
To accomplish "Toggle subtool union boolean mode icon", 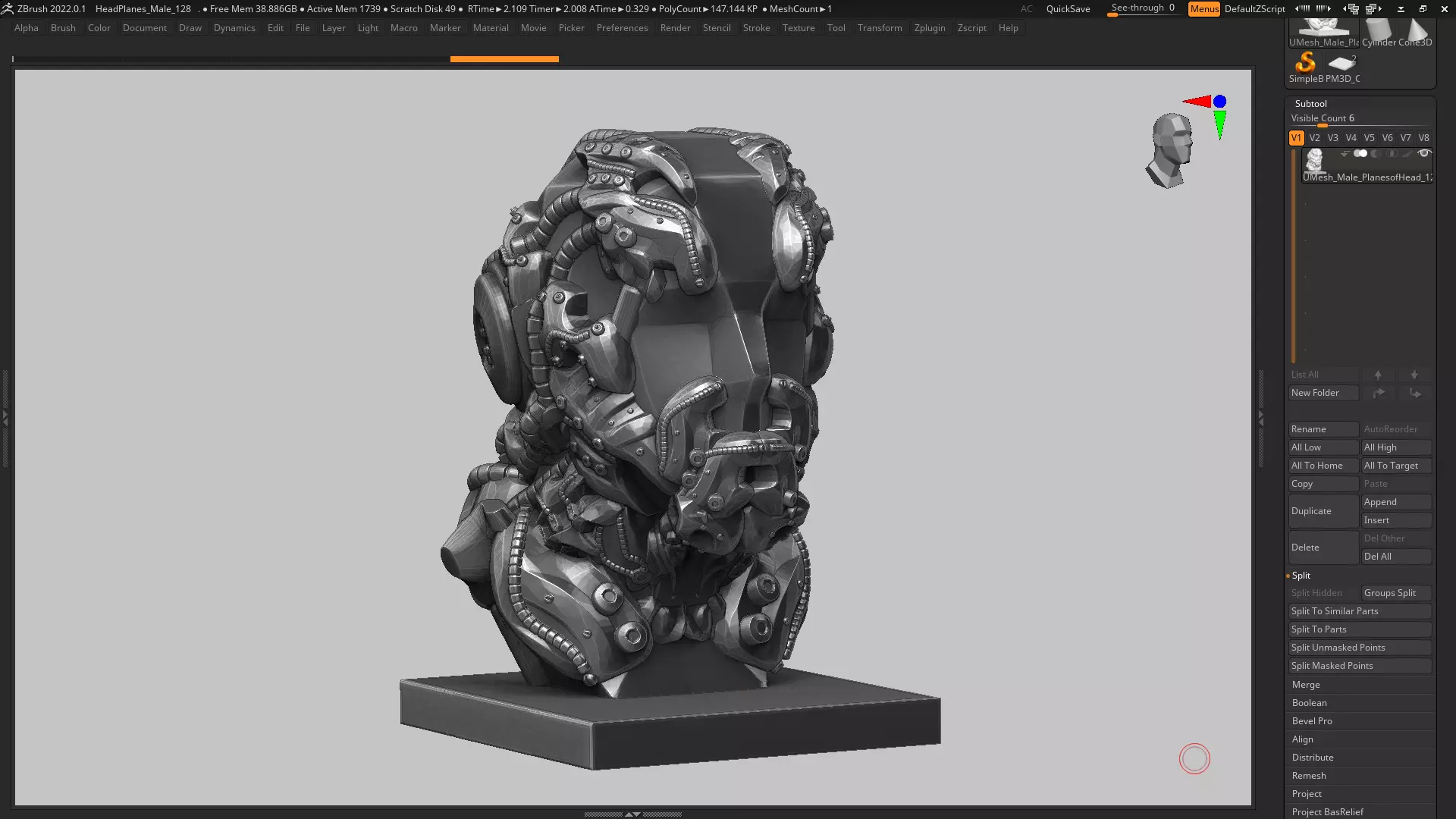I will [x=1360, y=154].
